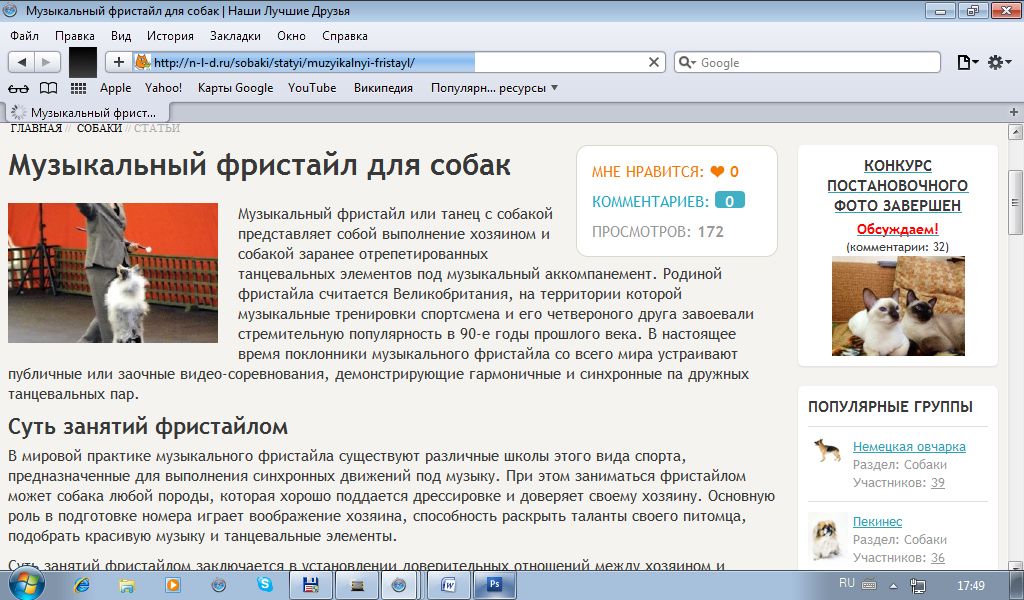Stop loading with the X in address bar
This screenshot has height=600, width=1024.
click(x=653, y=62)
